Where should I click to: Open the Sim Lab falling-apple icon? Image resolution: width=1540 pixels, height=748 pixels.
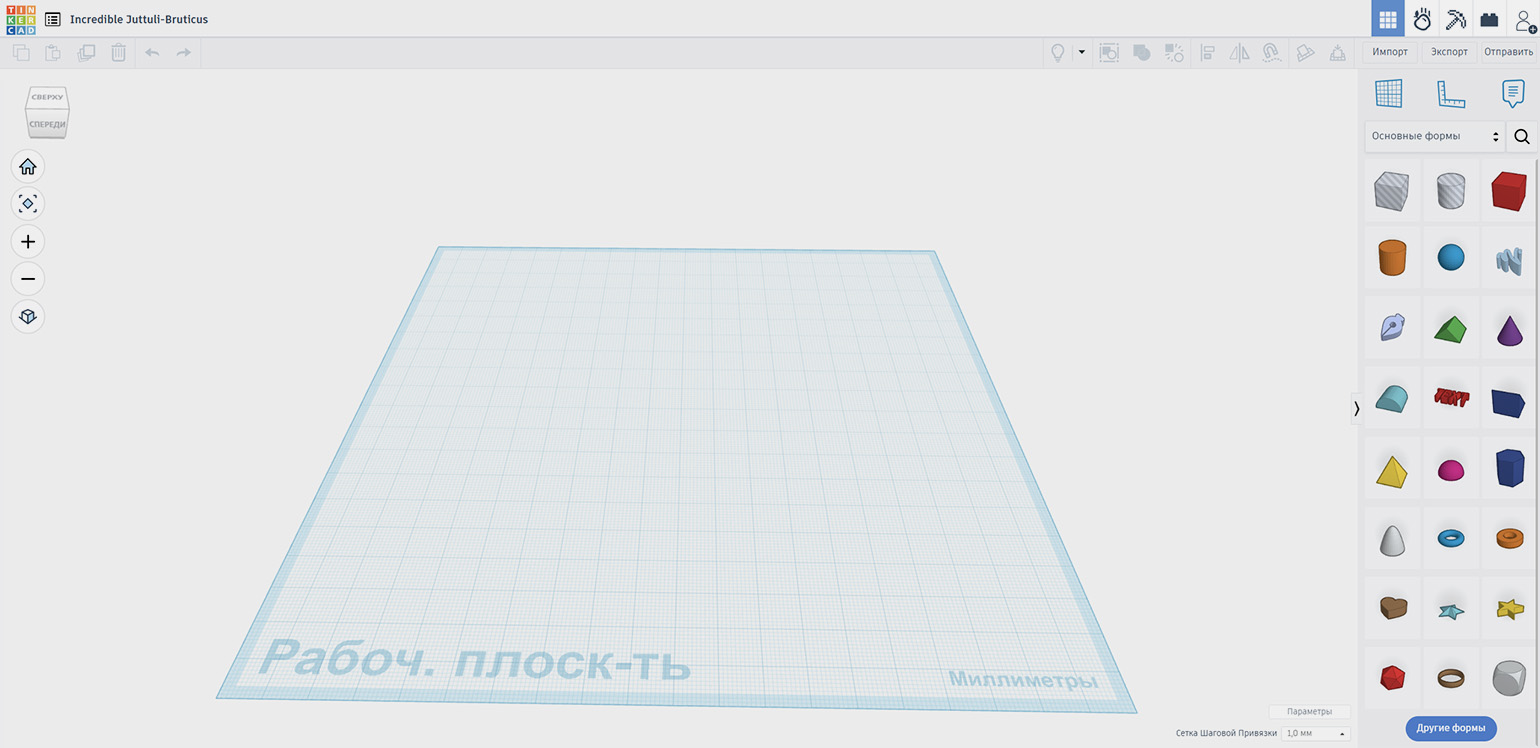1422,19
